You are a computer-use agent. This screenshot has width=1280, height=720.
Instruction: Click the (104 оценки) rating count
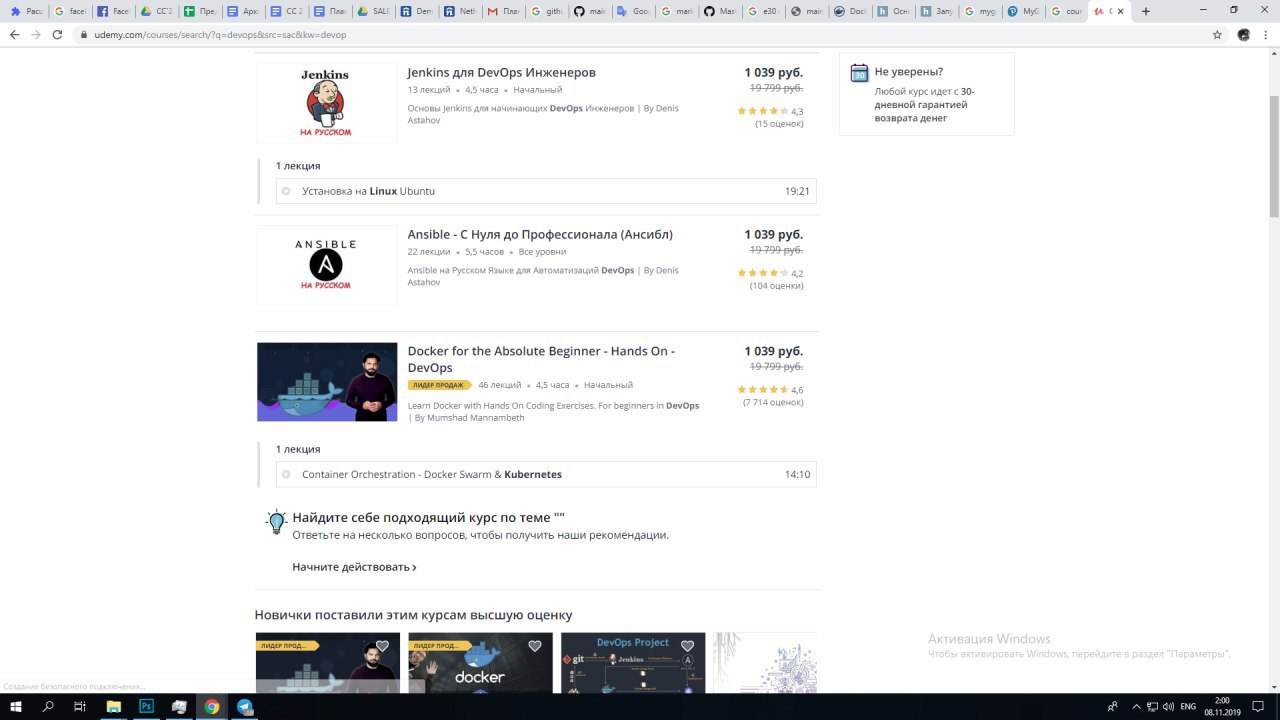[x=776, y=286]
